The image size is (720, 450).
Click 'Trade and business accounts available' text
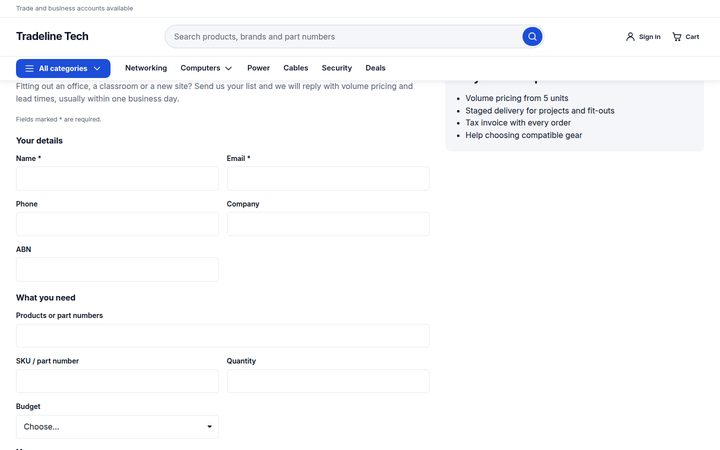click(74, 8)
